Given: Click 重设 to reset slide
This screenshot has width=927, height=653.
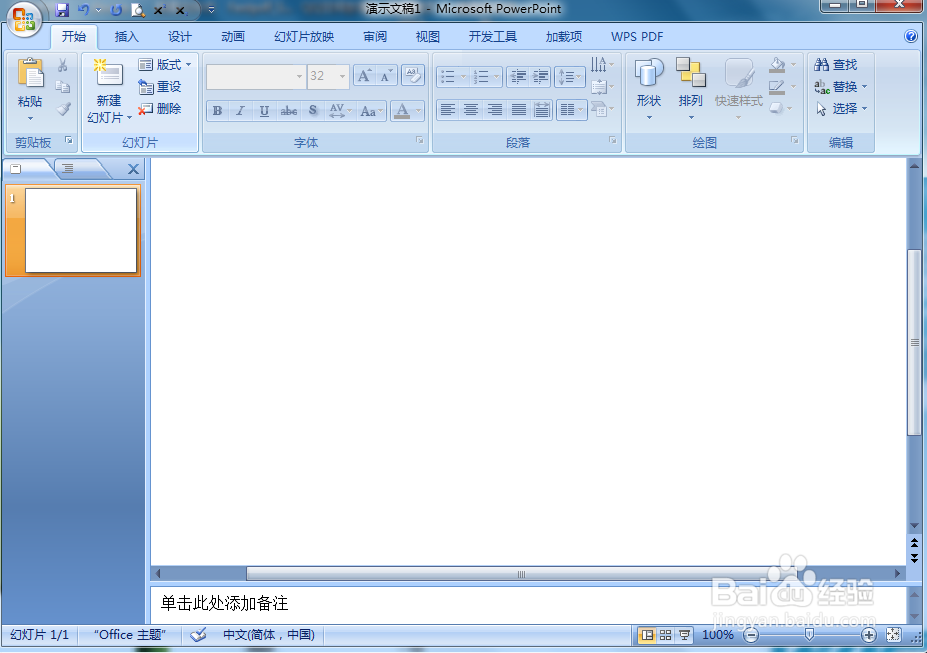Looking at the screenshot, I should pyautogui.click(x=160, y=87).
